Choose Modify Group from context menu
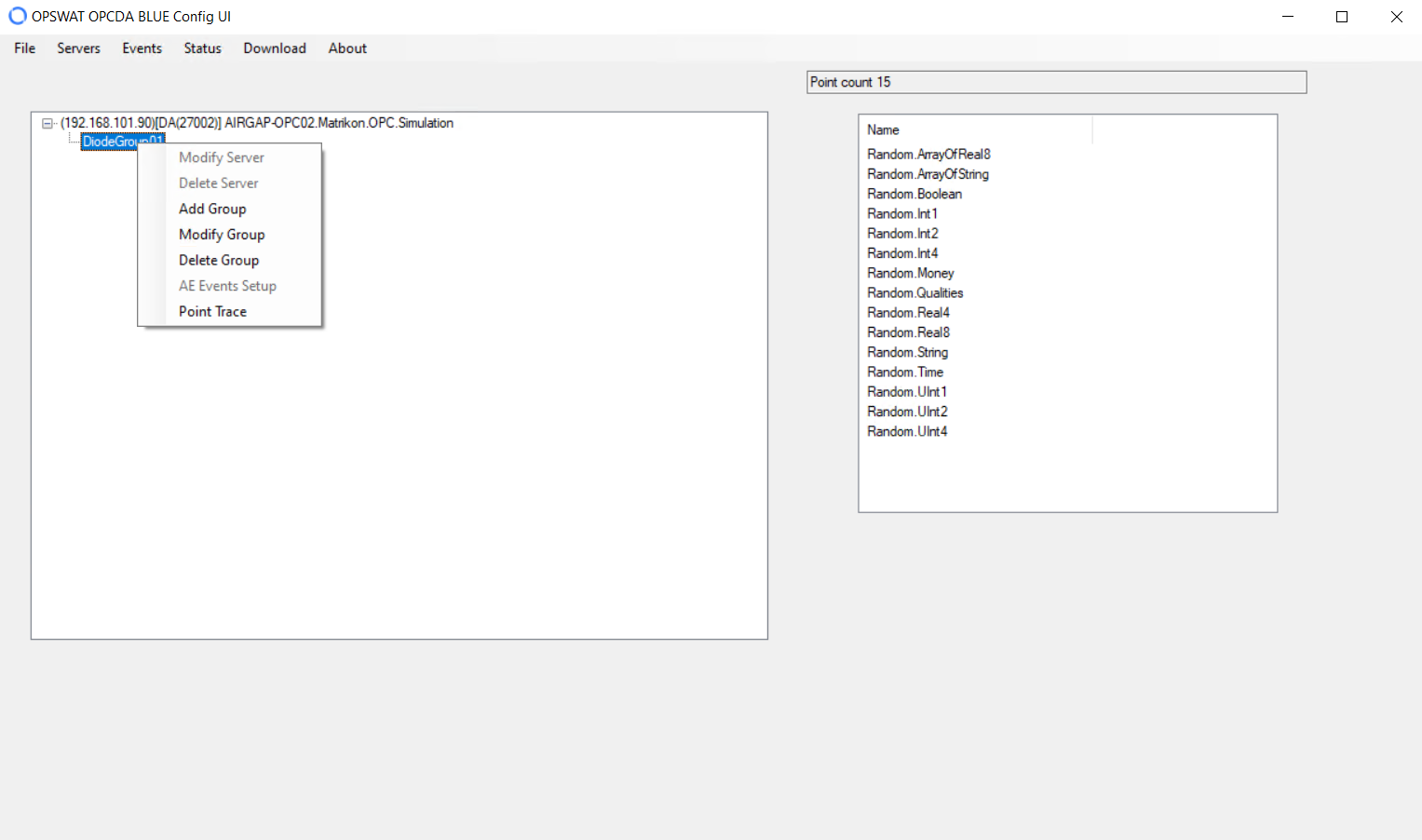The height and width of the screenshot is (840, 1422). pos(229,235)
